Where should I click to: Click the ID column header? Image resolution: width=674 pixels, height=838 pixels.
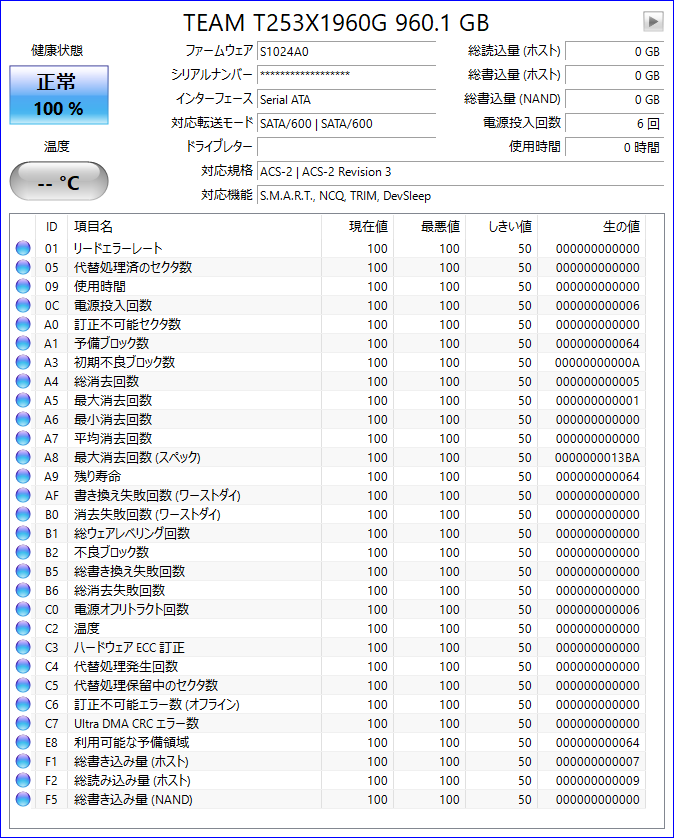coord(51,227)
